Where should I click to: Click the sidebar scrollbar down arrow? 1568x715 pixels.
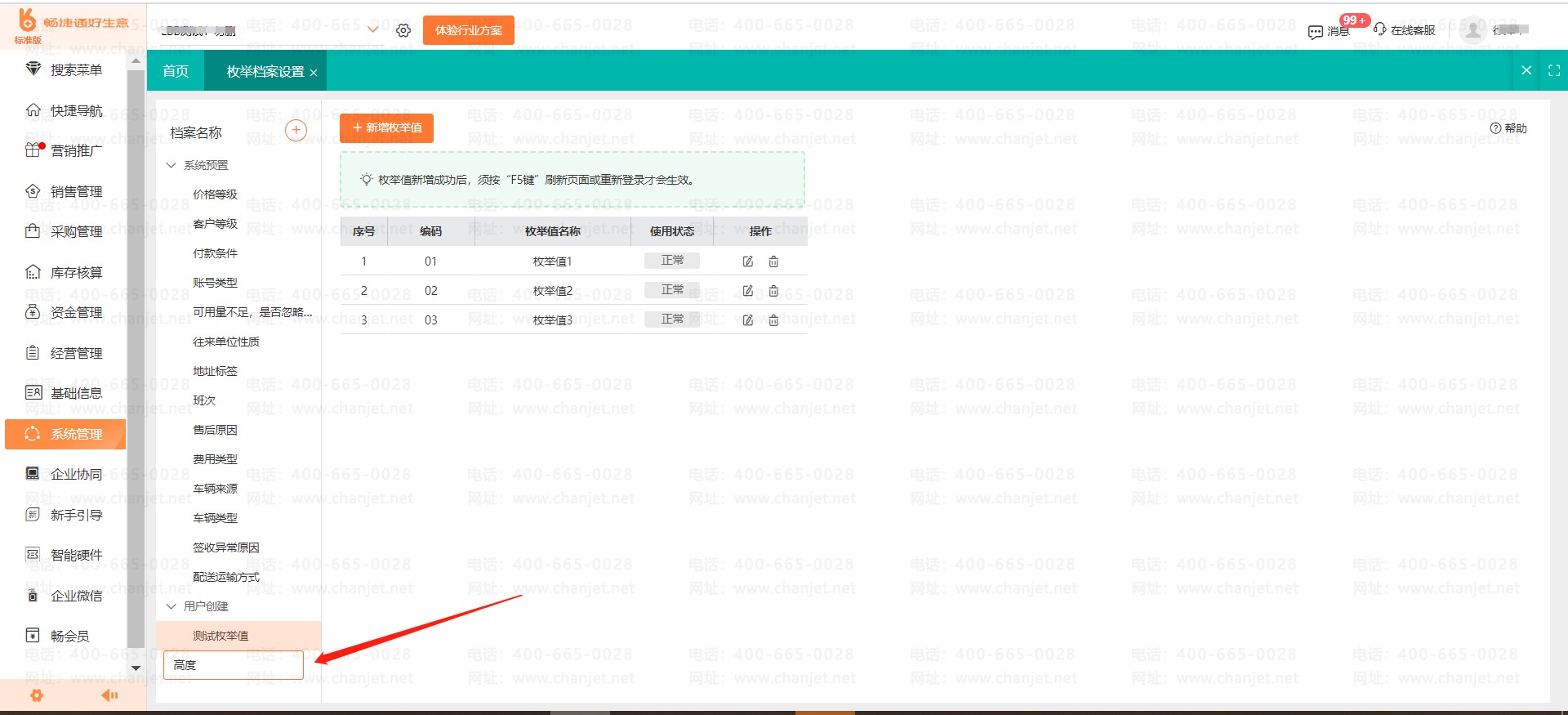click(136, 668)
